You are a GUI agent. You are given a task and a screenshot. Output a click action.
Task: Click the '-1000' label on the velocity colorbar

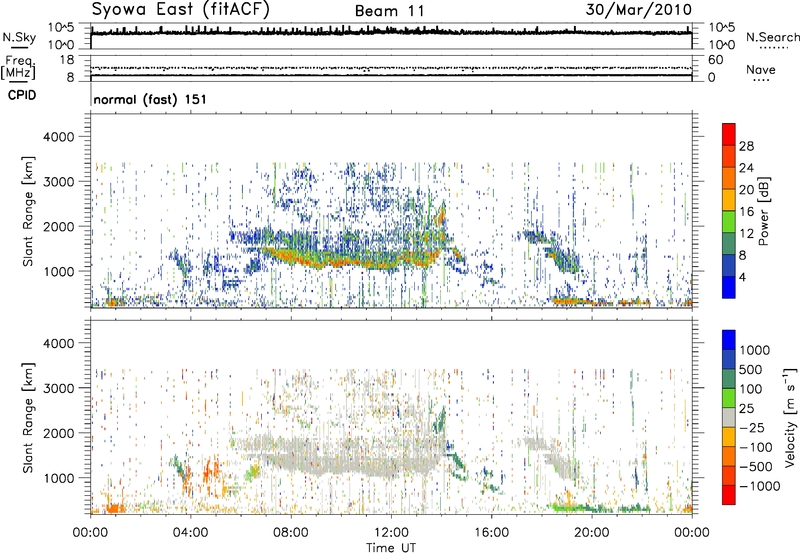759,486
